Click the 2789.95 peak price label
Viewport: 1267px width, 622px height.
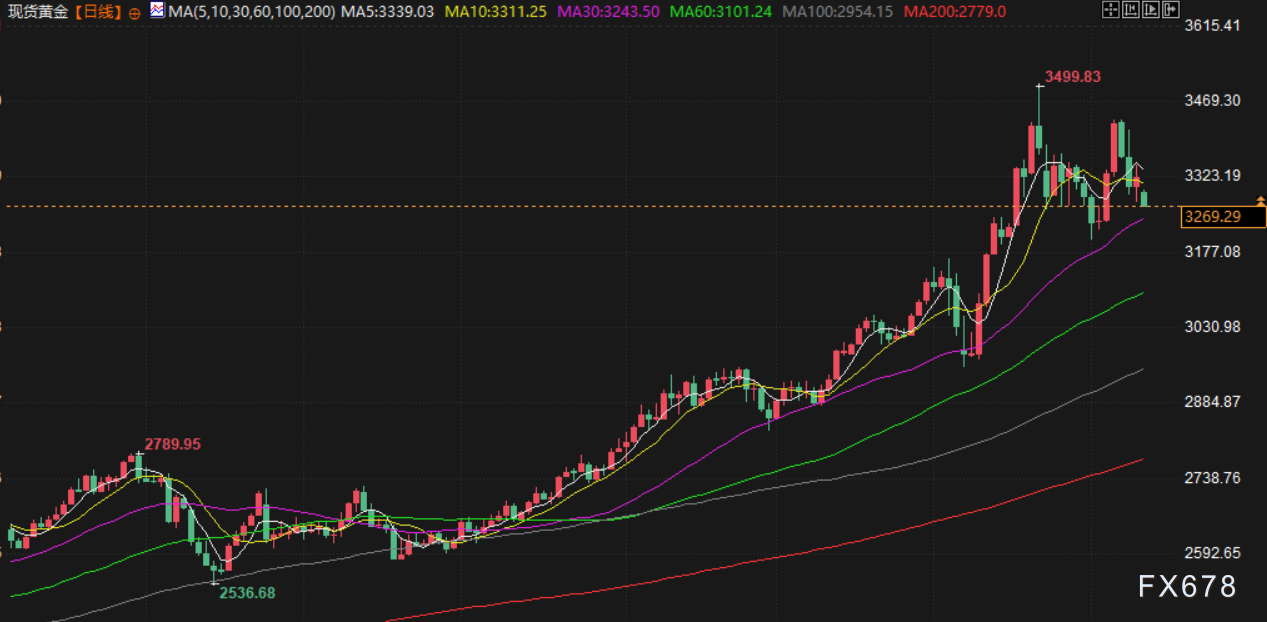click(172, 443)
